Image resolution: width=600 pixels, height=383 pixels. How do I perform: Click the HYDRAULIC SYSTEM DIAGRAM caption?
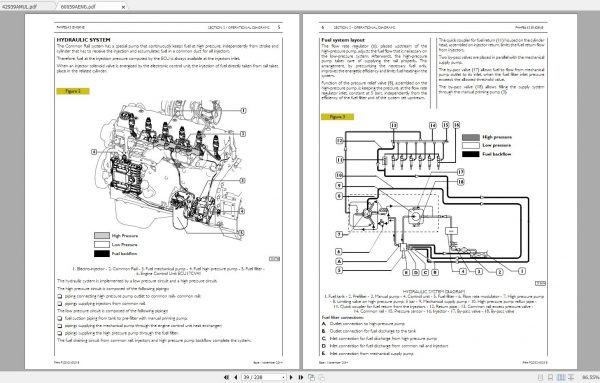coord(434,292)
